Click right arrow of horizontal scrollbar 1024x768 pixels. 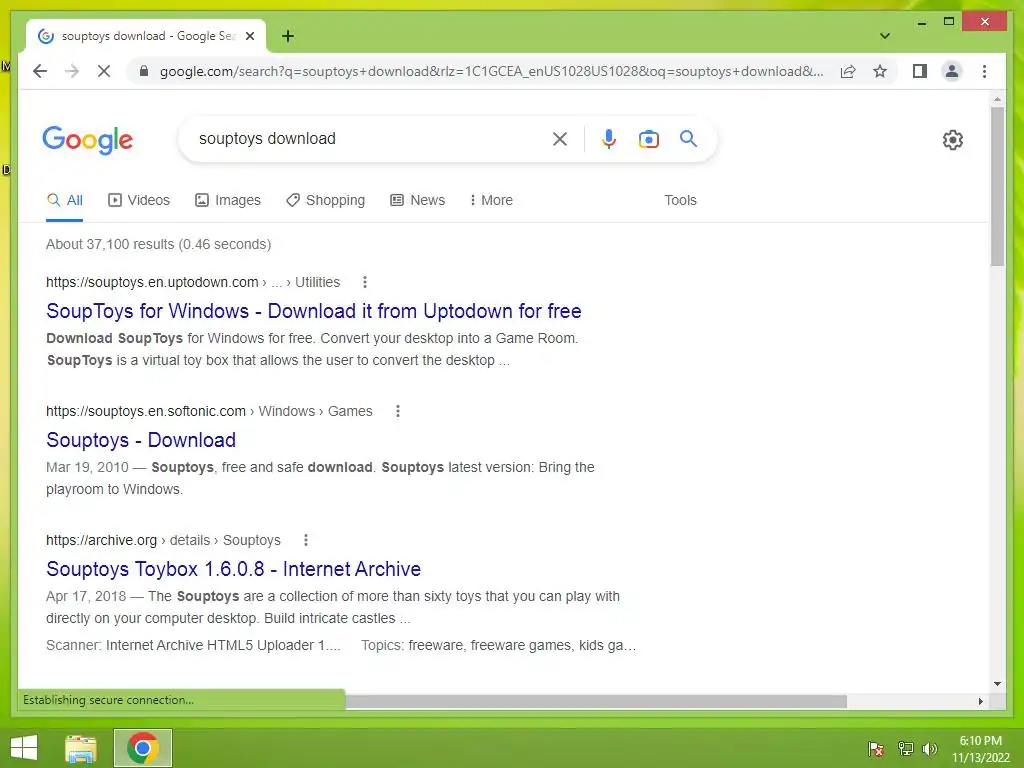[980, 701]
